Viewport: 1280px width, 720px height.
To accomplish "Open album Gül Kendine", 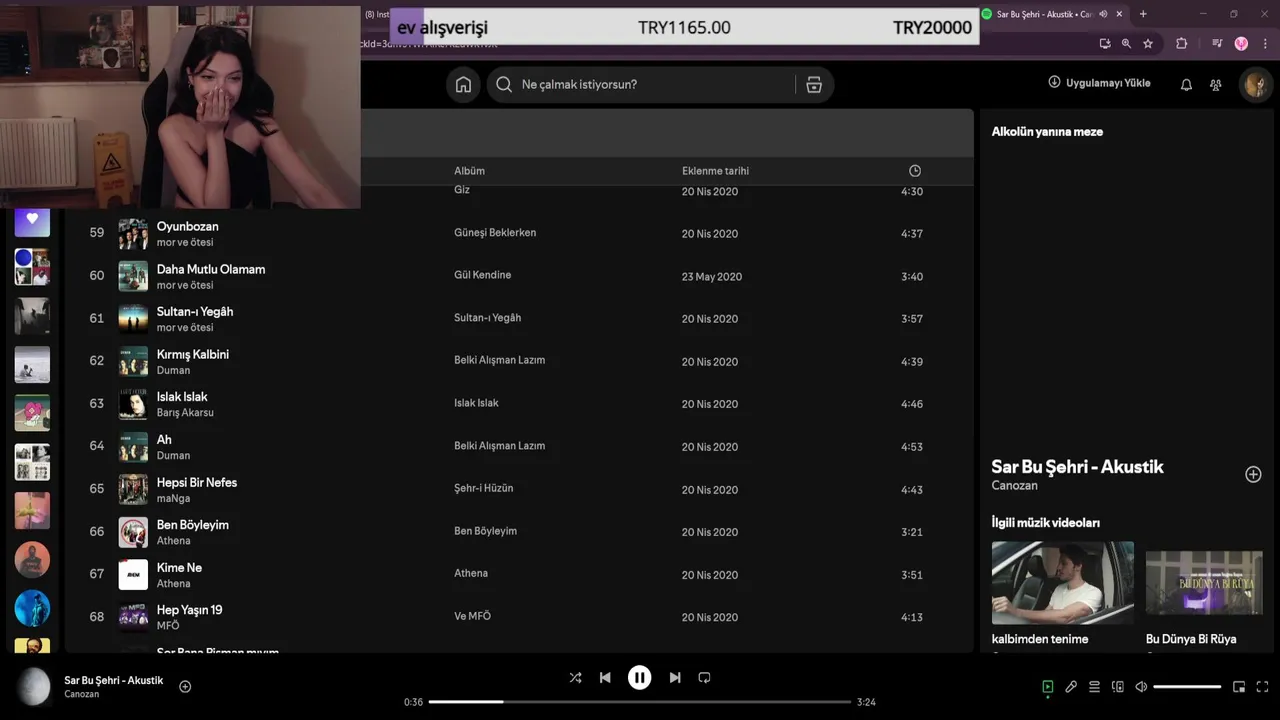I will tap(482, 275).
